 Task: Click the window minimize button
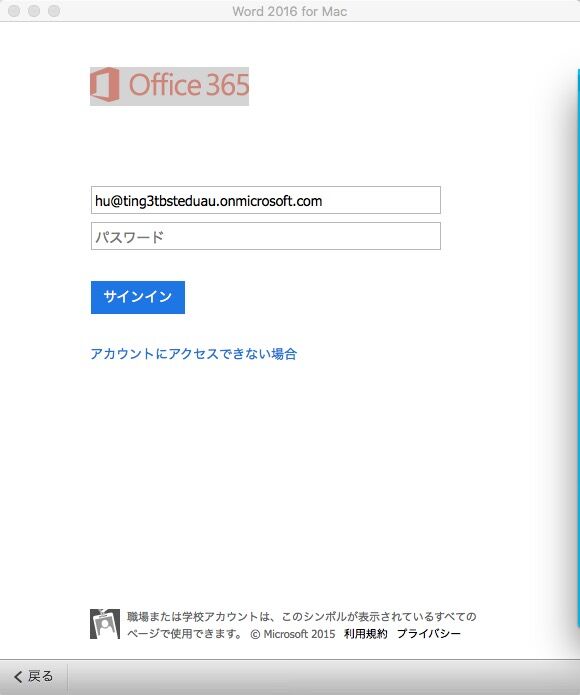[x=34, y=11]
